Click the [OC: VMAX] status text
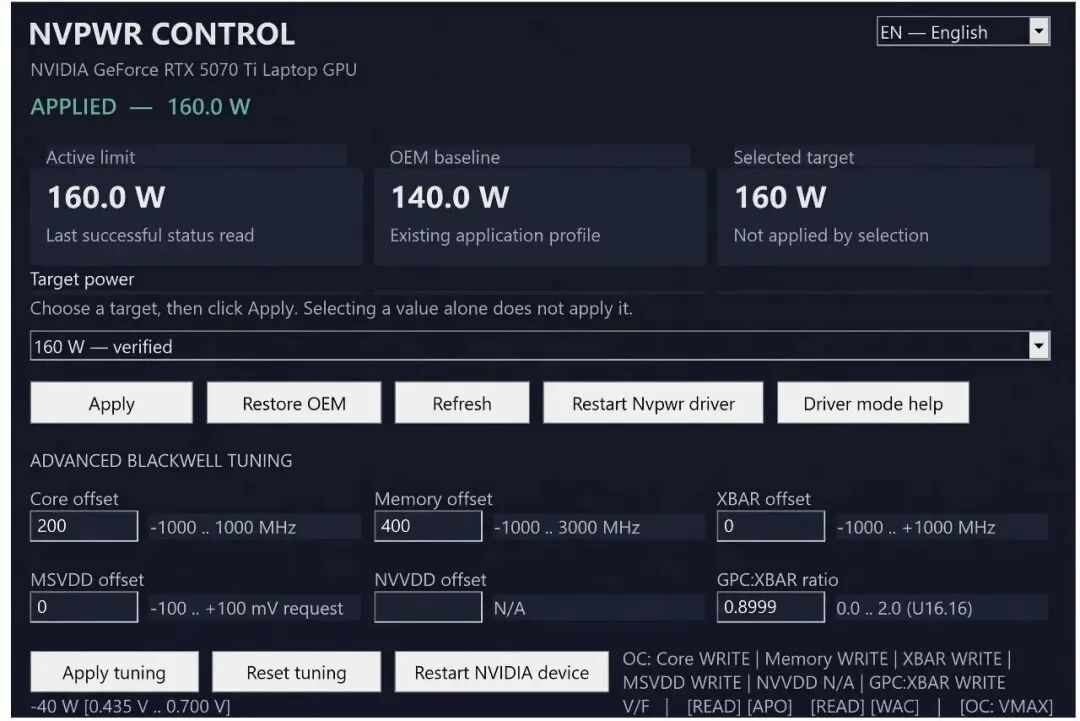Image resolution: width=1080 pixels, height=721 pixels. pos(1006,707)
